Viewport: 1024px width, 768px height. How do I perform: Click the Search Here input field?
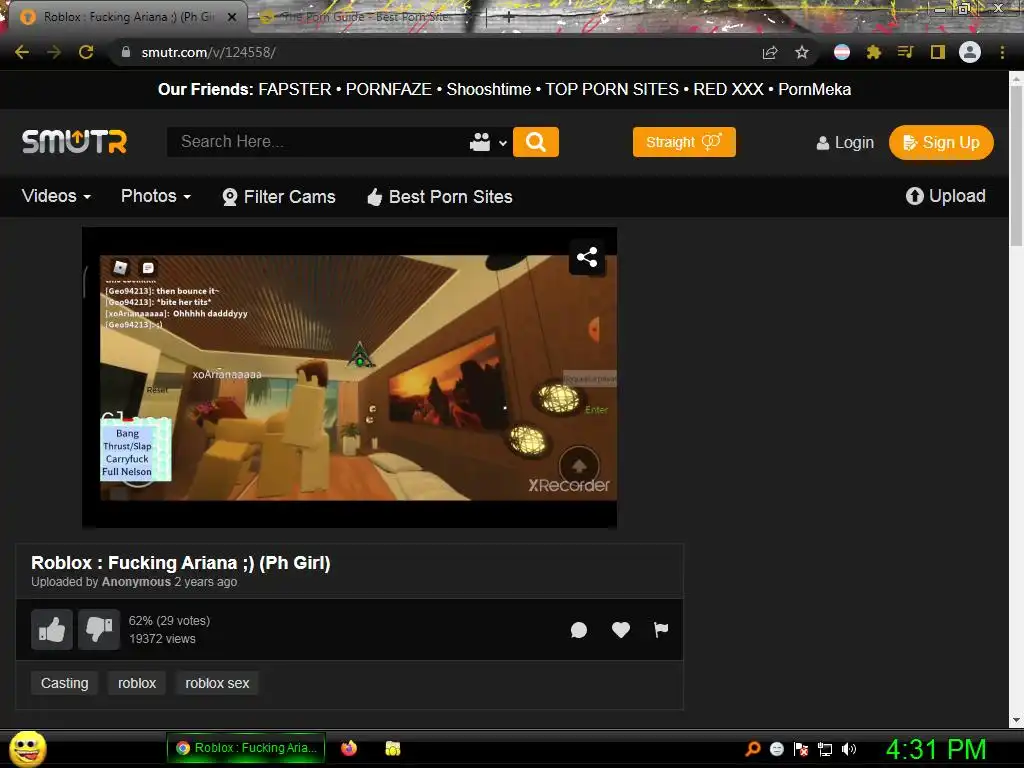[317, 142]
